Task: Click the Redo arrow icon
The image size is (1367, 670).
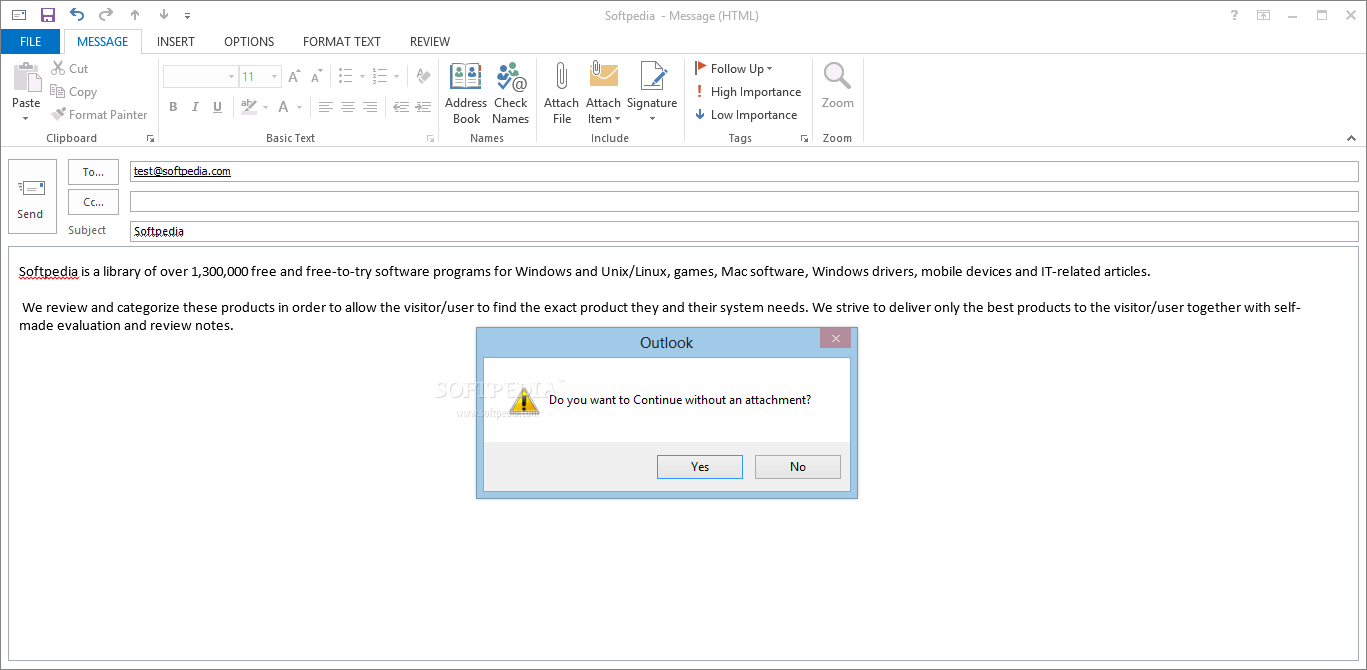Action: tap(106, 15)
